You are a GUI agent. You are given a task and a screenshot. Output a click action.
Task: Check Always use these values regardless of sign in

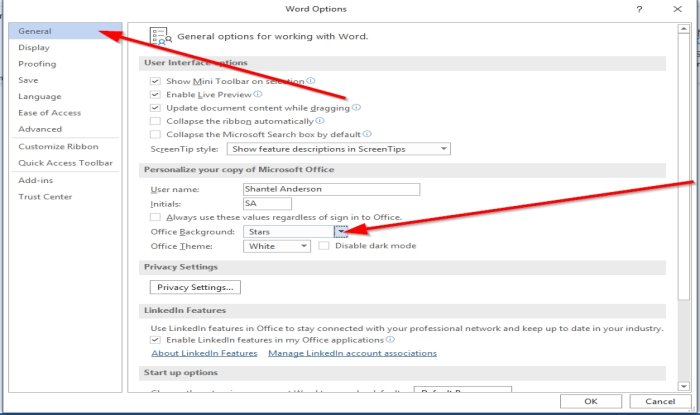coord(155,217)
